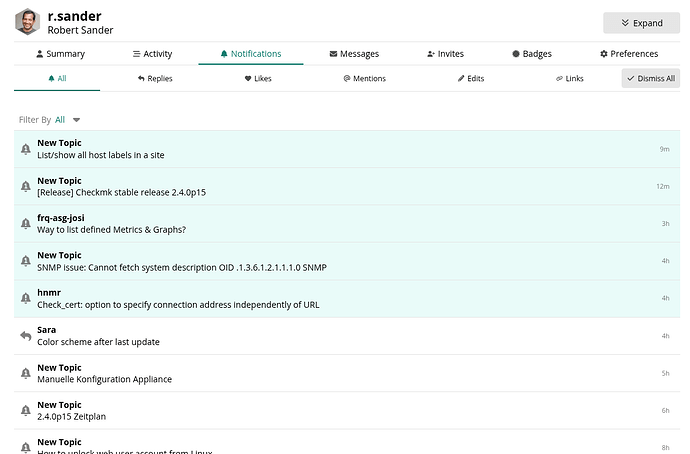Show only Mentions notifications
Screen dimensions: 690x454
(x=363, y=78)
